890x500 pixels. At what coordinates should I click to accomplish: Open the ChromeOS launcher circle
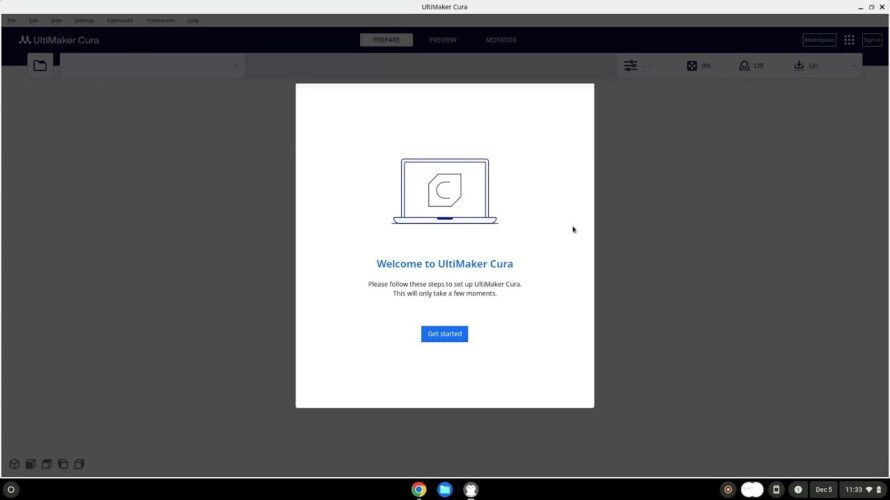coord(11,489)
